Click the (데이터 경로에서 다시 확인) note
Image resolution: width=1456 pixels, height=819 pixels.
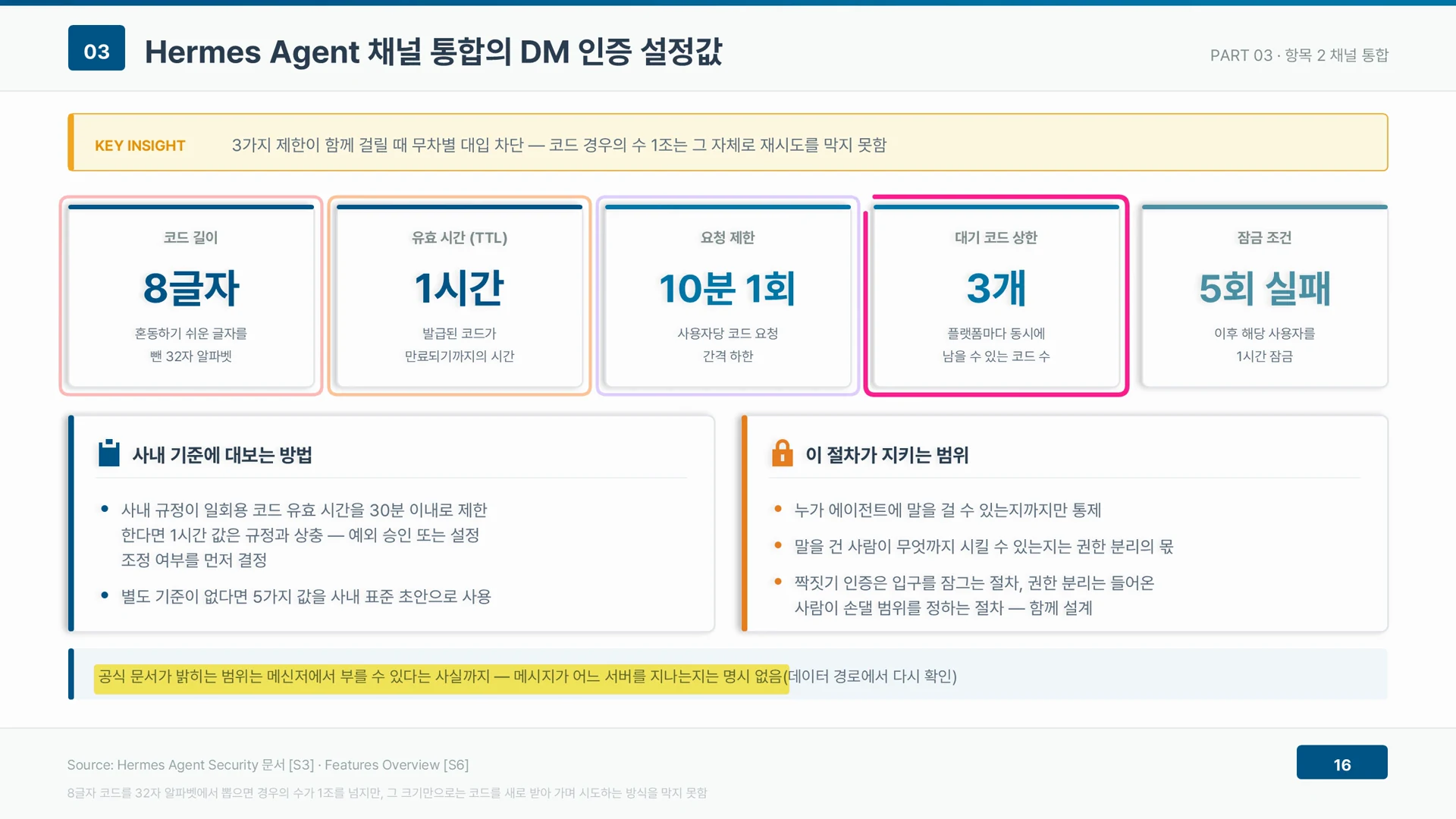point(871,676)
